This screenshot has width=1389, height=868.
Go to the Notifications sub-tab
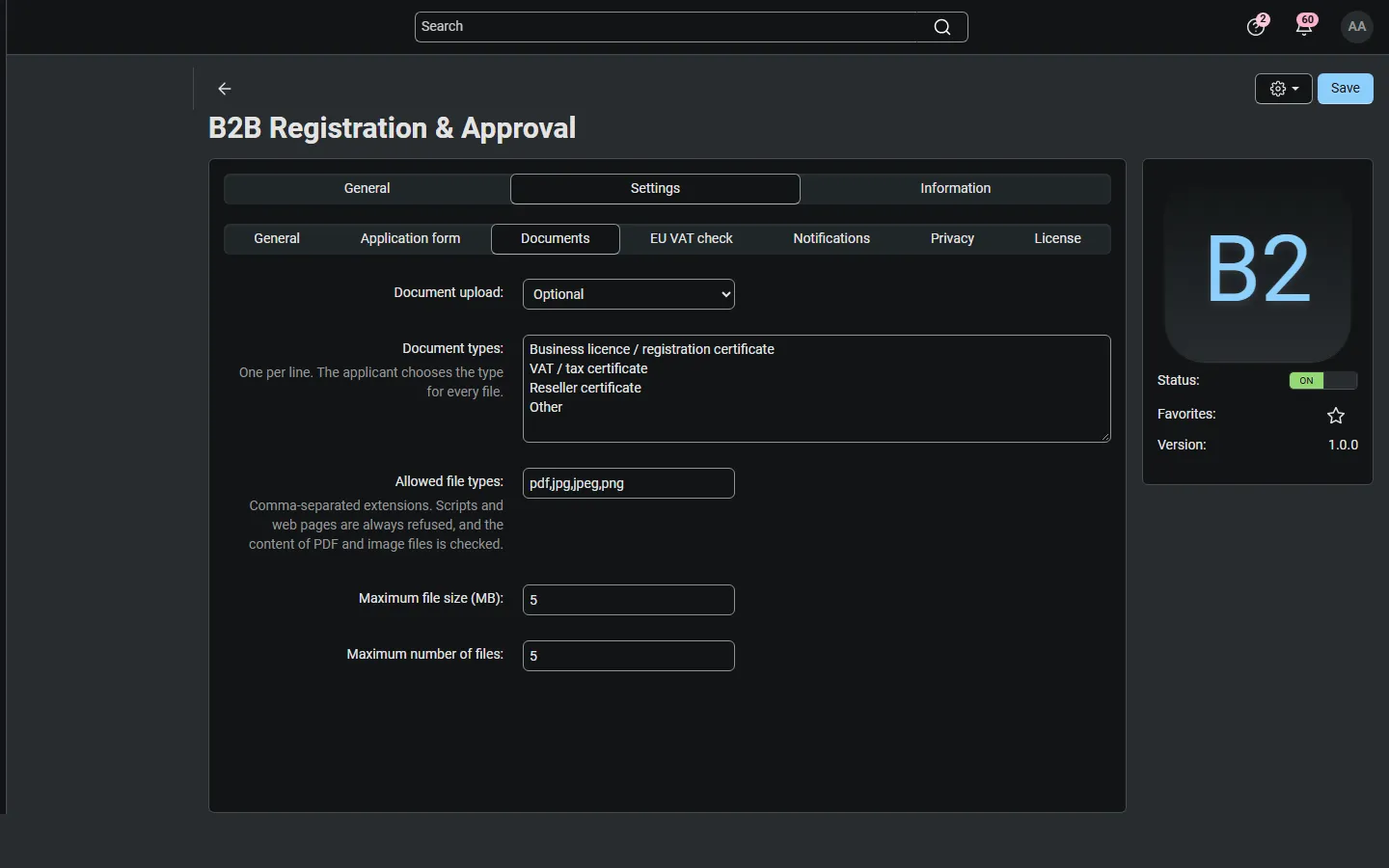[831, 239]
